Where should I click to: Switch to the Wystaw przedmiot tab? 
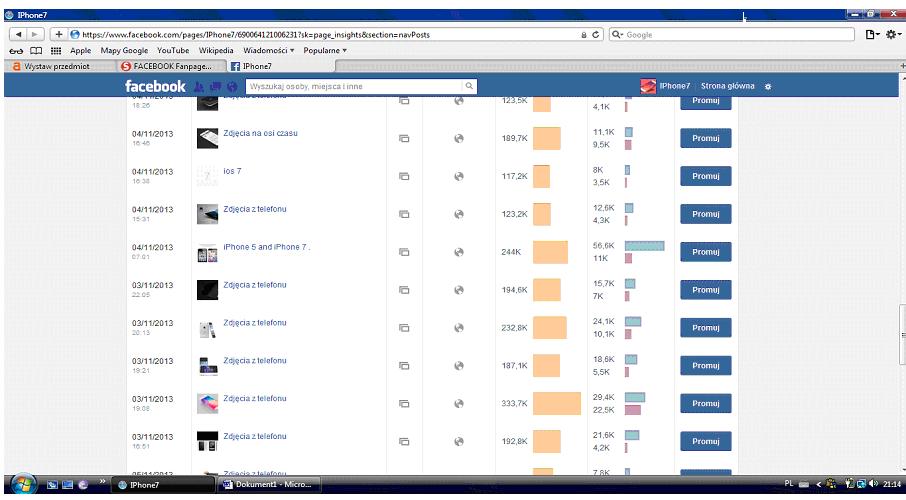(x=60, y=66)
